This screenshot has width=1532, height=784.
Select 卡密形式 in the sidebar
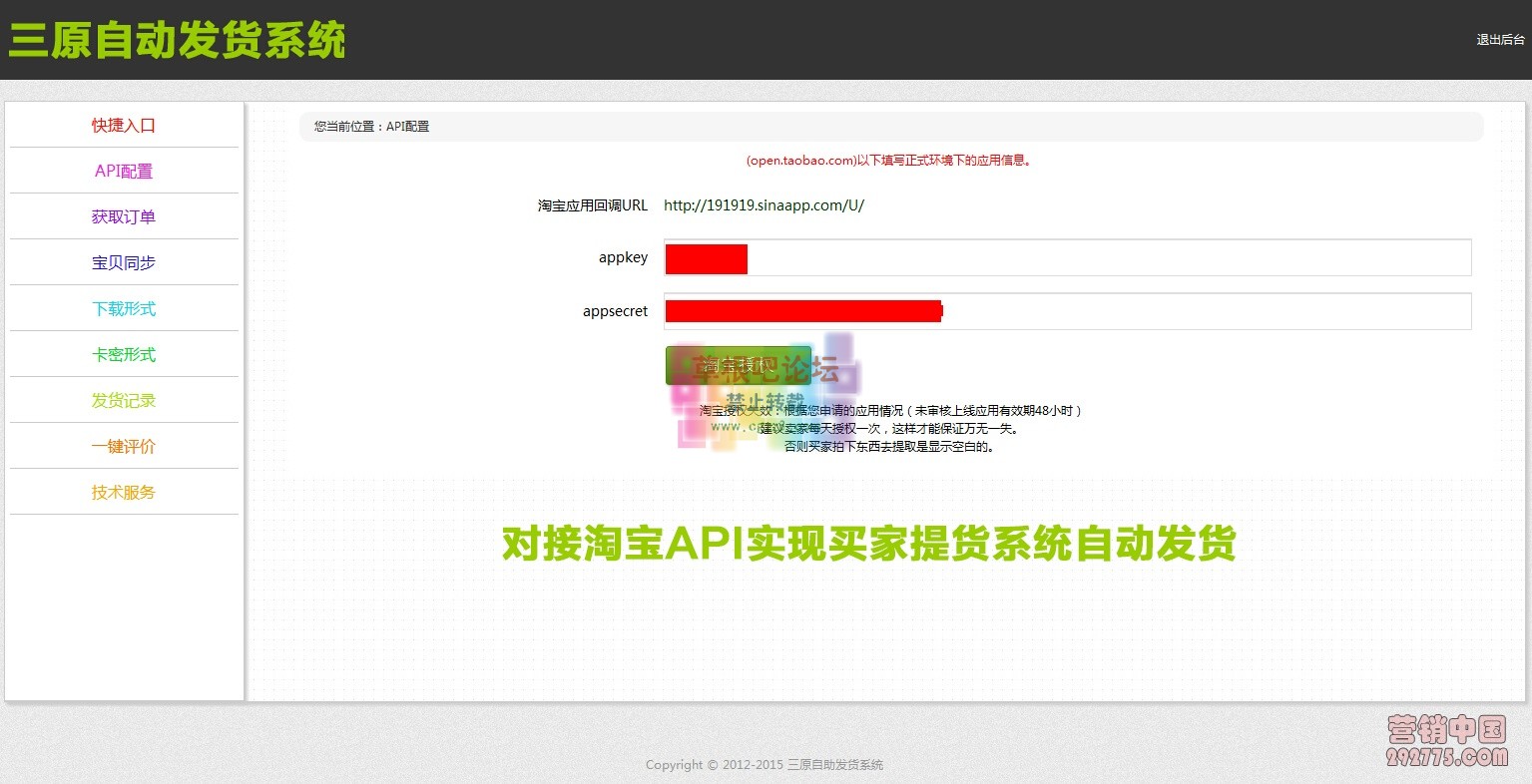point(123,354)
